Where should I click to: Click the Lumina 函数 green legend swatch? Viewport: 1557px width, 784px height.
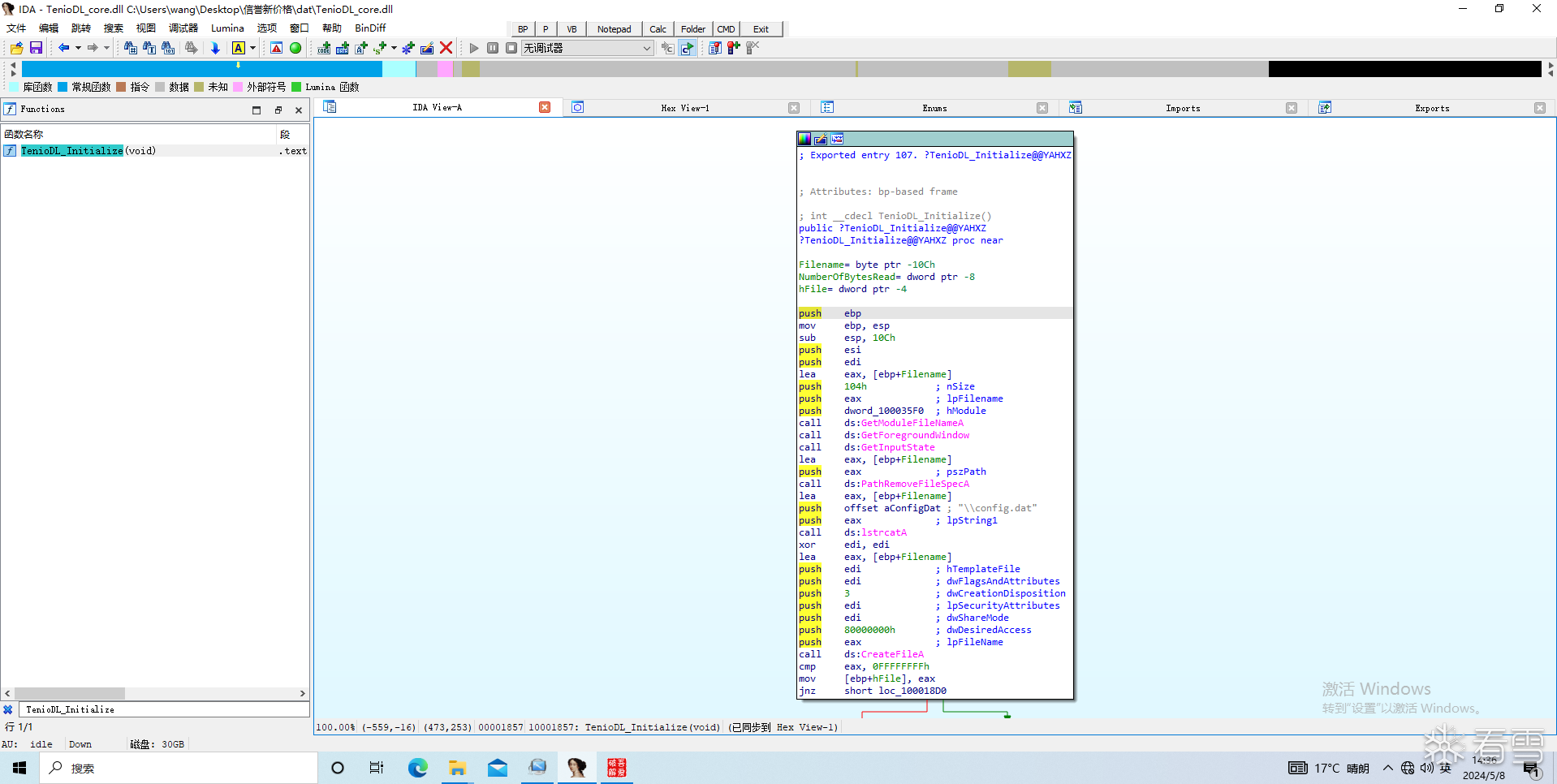[x=296, y=87]
